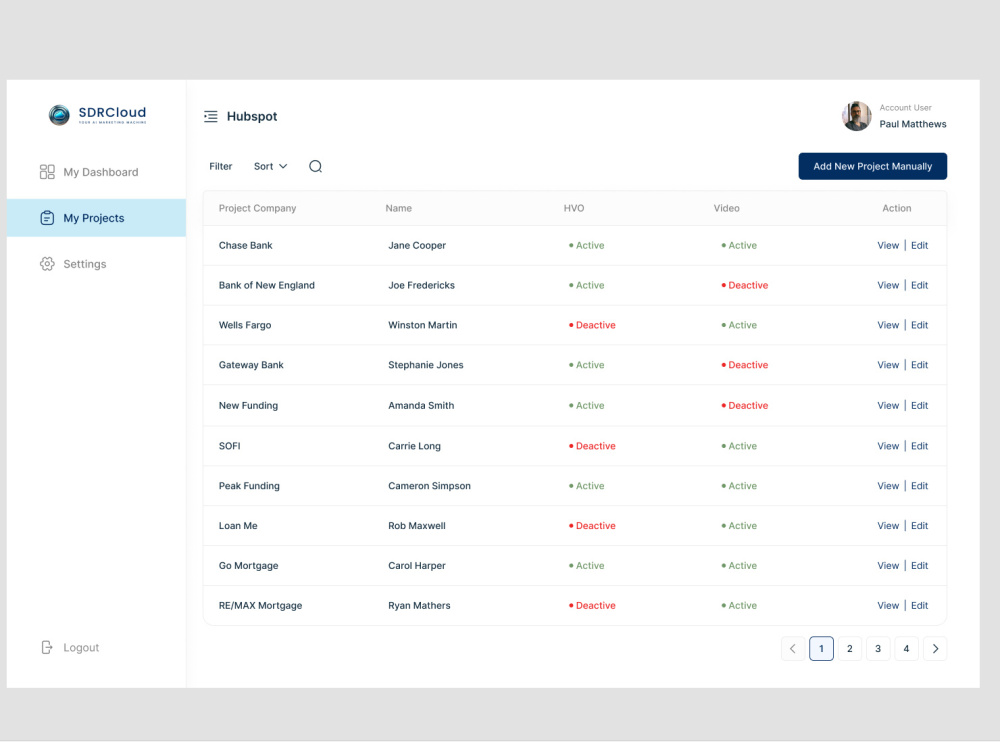
Task: Open the My Dashboard menu item
Action: point(96,172)
